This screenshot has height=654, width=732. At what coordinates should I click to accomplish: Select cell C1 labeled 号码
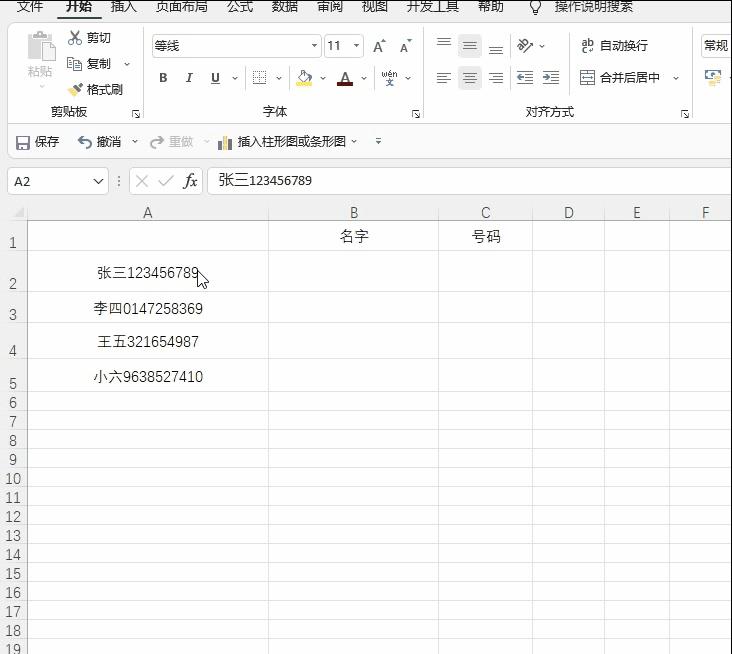click(x=486, y=236)
